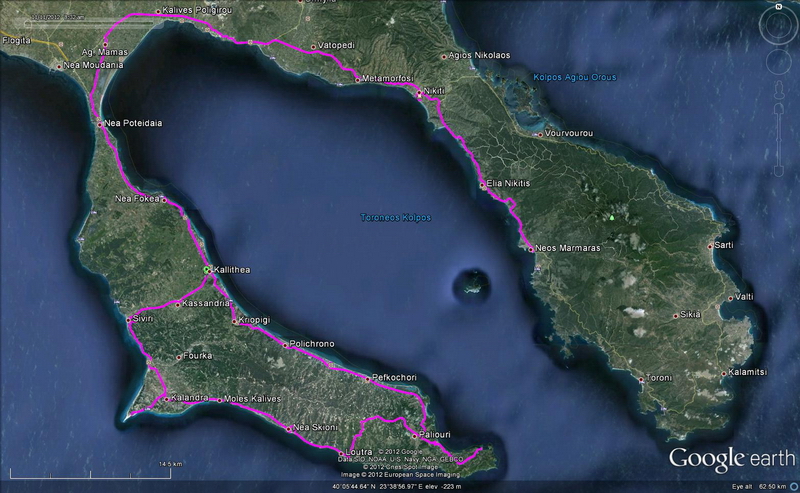
Task: Click the Vourvourou place marker
Action: click(x=540, y=135)
